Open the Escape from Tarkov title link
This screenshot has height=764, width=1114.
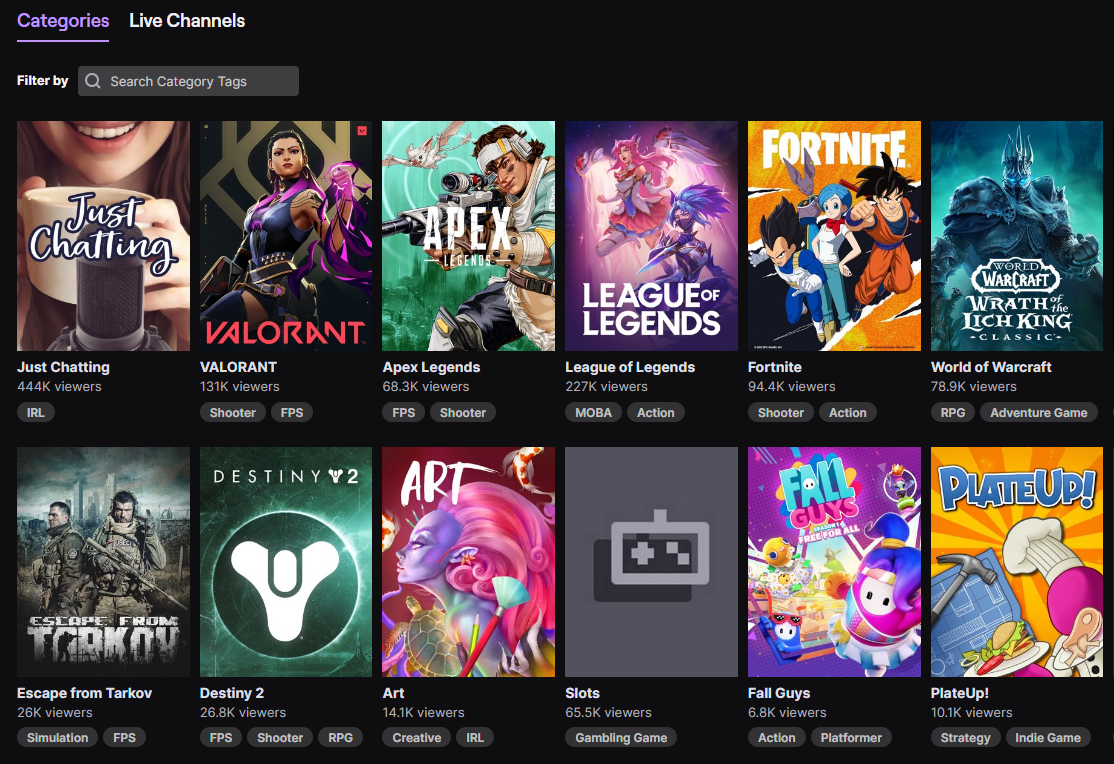pyautogui.click(x=85, y=693)
